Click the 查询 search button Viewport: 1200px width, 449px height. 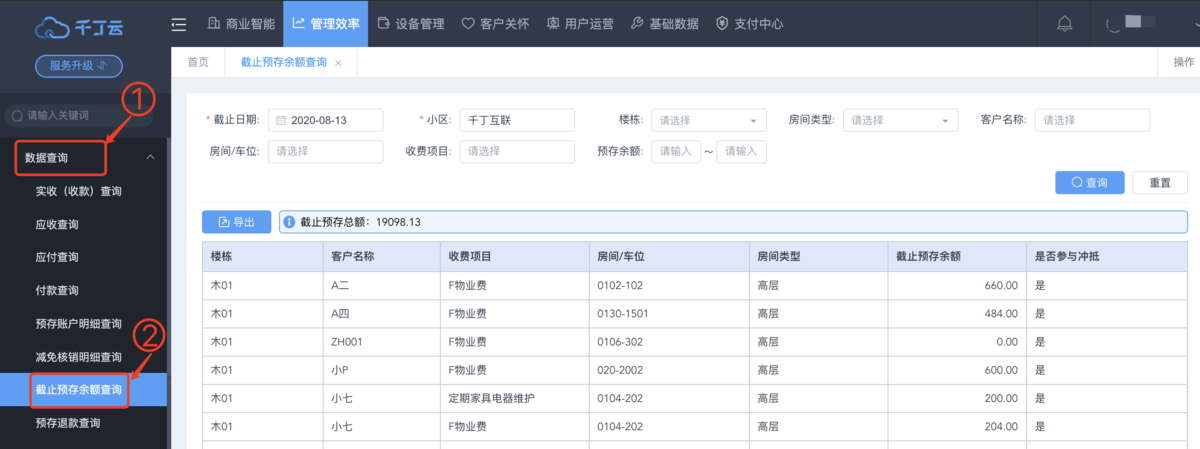[1090, 183]
